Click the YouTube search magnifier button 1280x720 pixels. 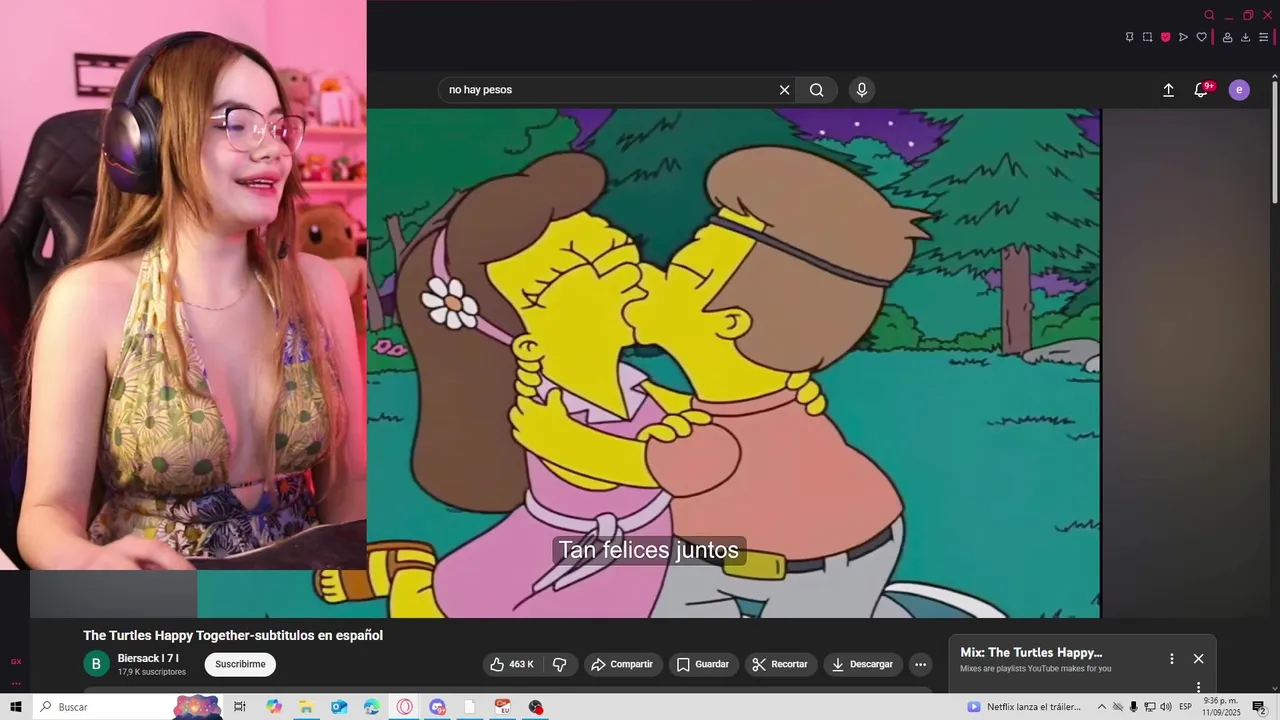point(817,90)
